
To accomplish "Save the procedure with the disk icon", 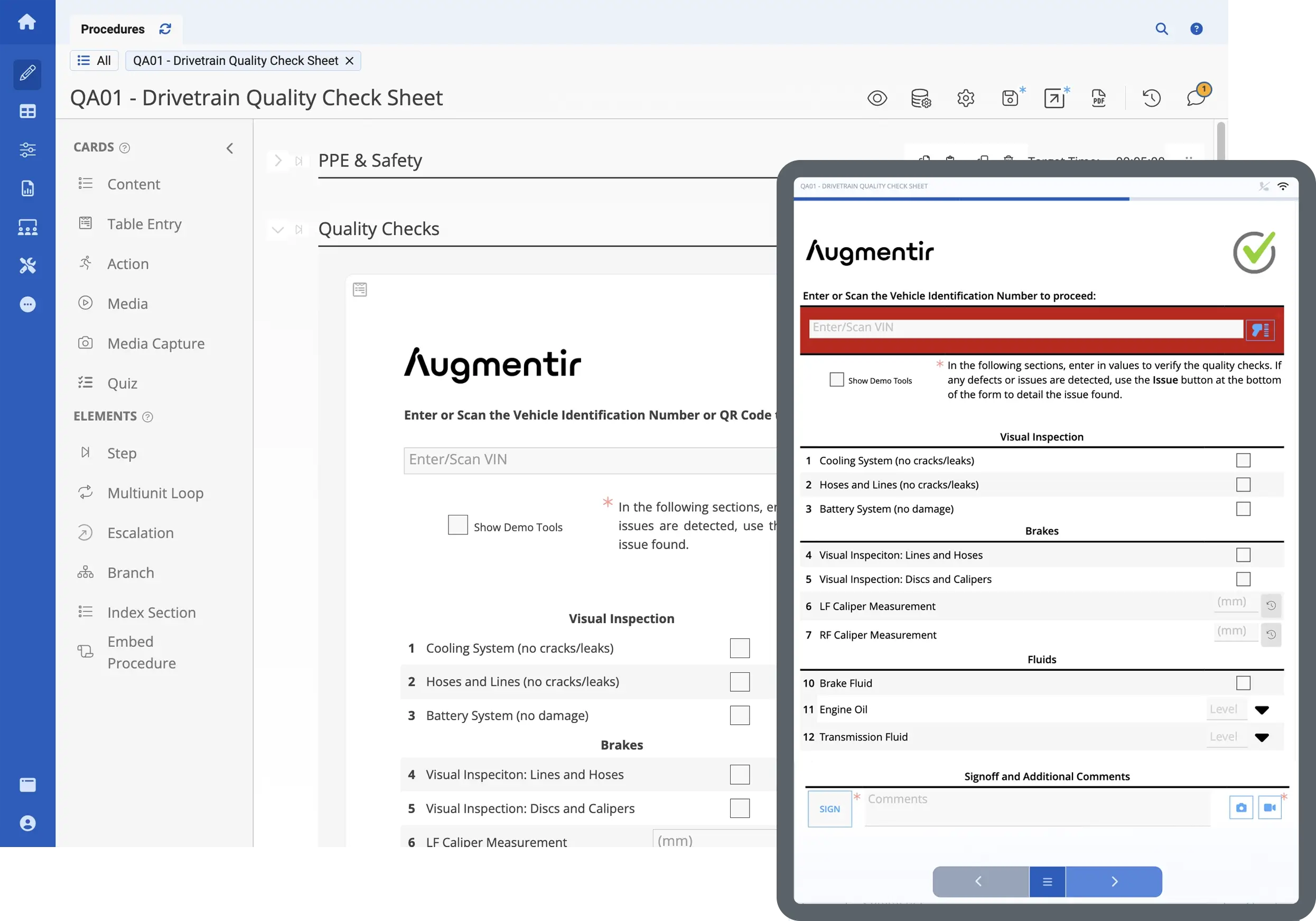I will [x=1011, y=97].
